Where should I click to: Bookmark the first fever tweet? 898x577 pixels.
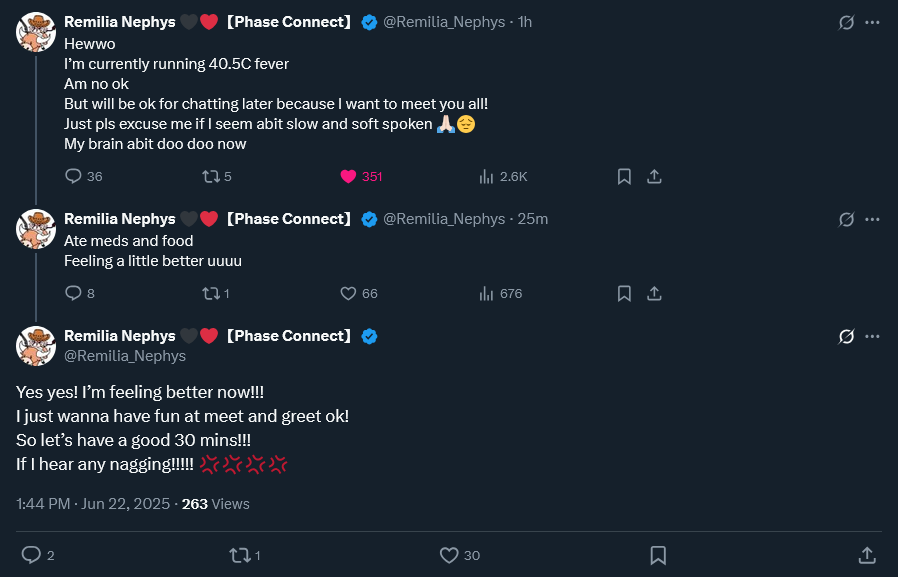point(624,176)
